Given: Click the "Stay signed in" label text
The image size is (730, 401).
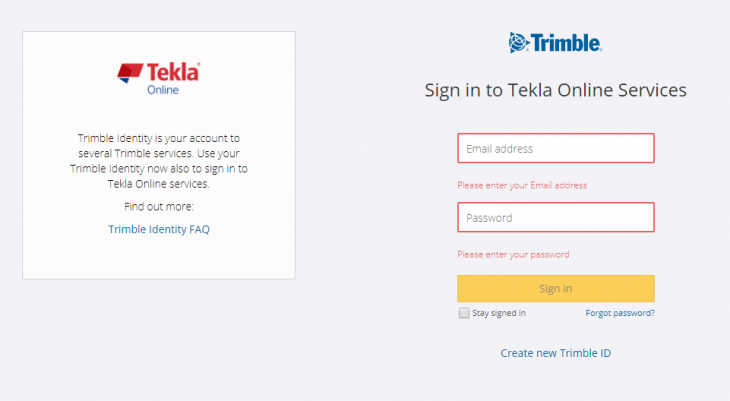Looking at the screenshot, I should point(499,313).
